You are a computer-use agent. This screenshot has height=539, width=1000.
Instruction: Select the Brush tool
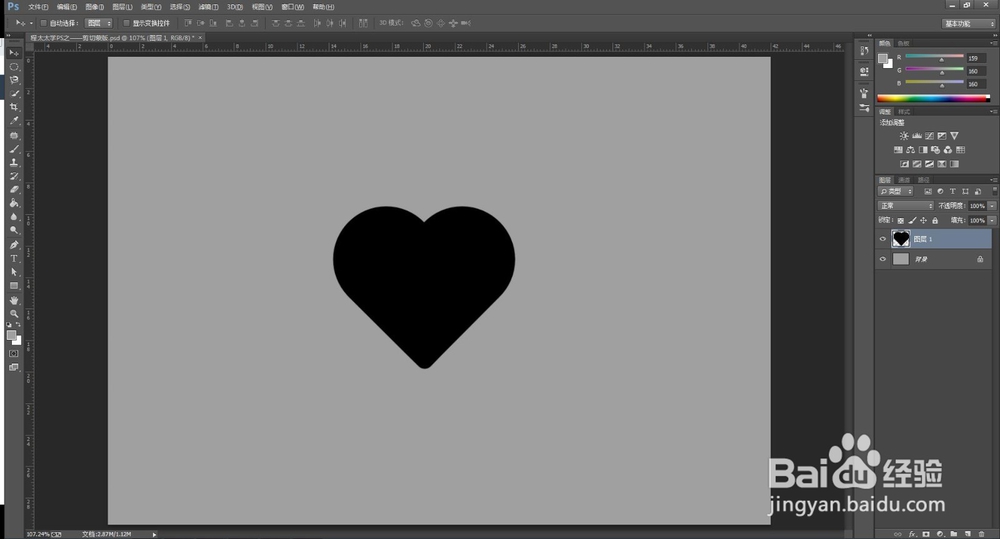click(14, 149)
